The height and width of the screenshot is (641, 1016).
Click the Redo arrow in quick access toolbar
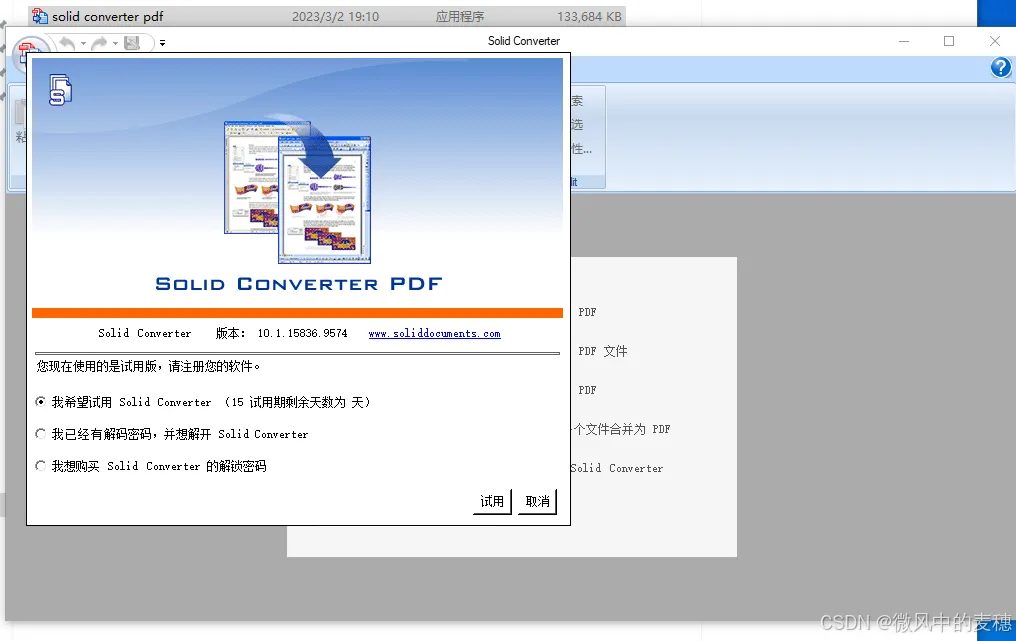click(x=99, y=43)
